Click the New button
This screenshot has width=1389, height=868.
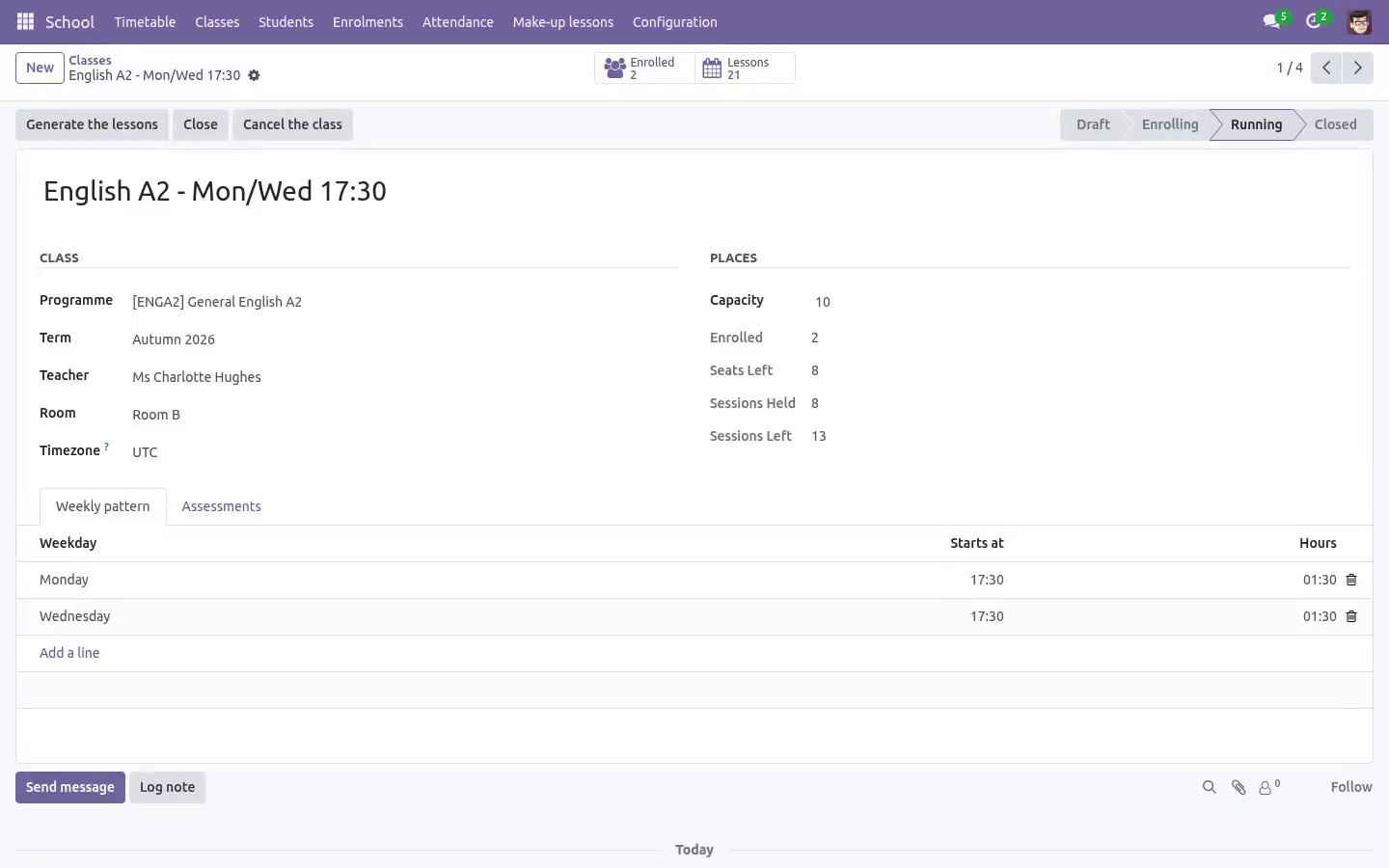(x=40, y=68)
